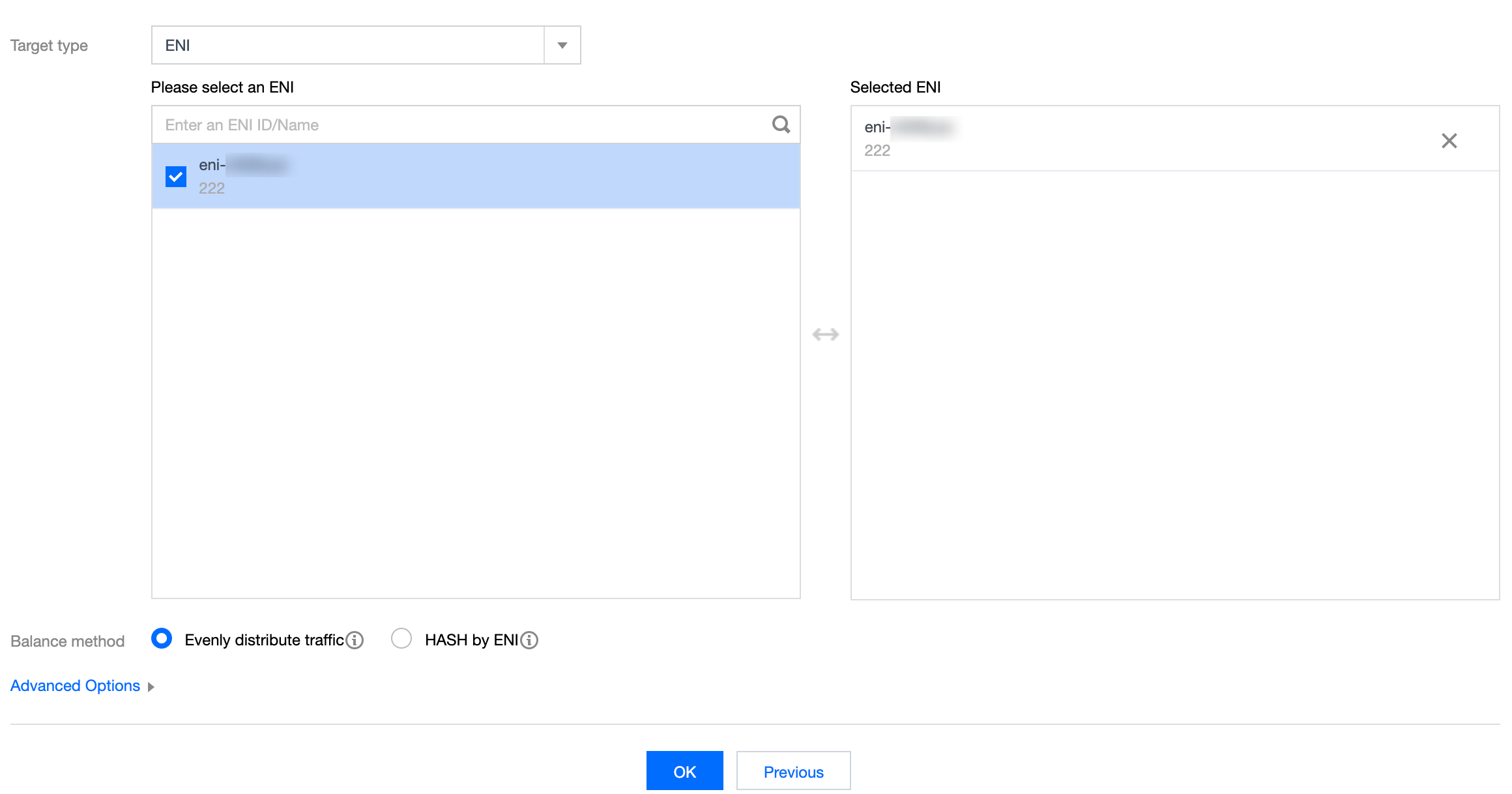Click the search magnifier icon
Image resolution: width=1512 pixels, height=794 pixels.
pos(781,124)
